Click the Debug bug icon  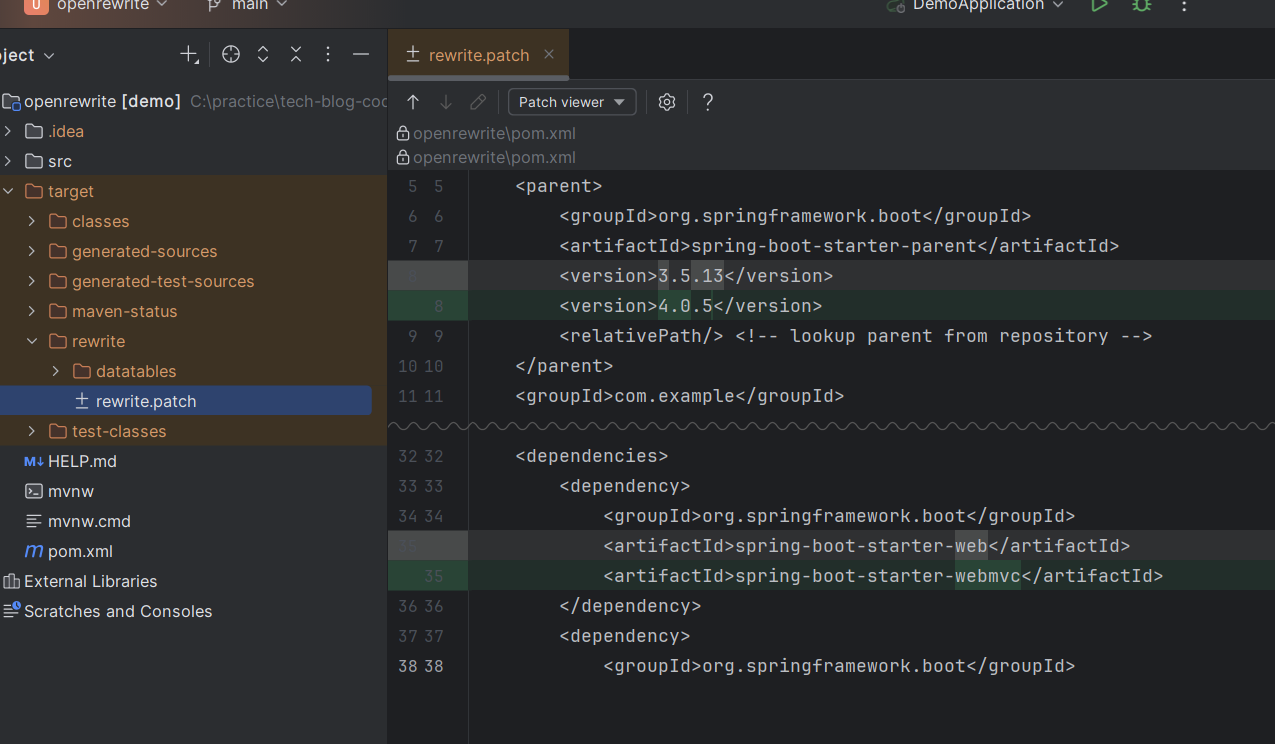coord(1141,5)
